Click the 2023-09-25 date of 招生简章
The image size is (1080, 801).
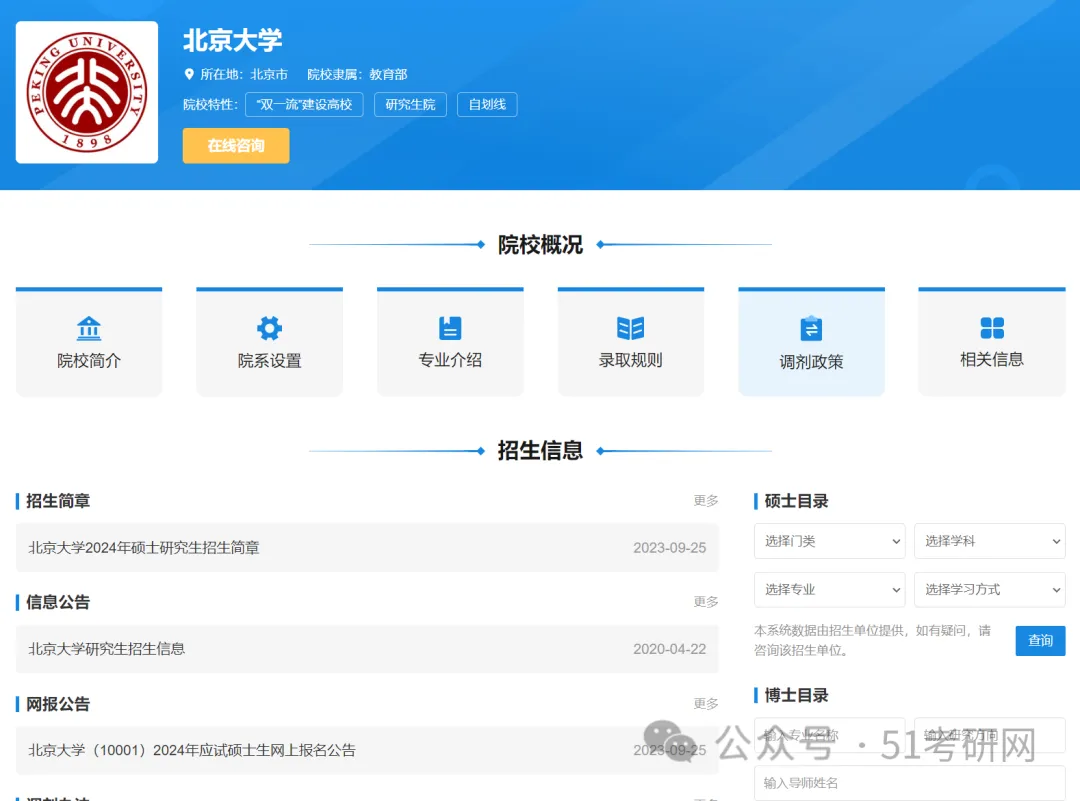[x=669, y=548]
